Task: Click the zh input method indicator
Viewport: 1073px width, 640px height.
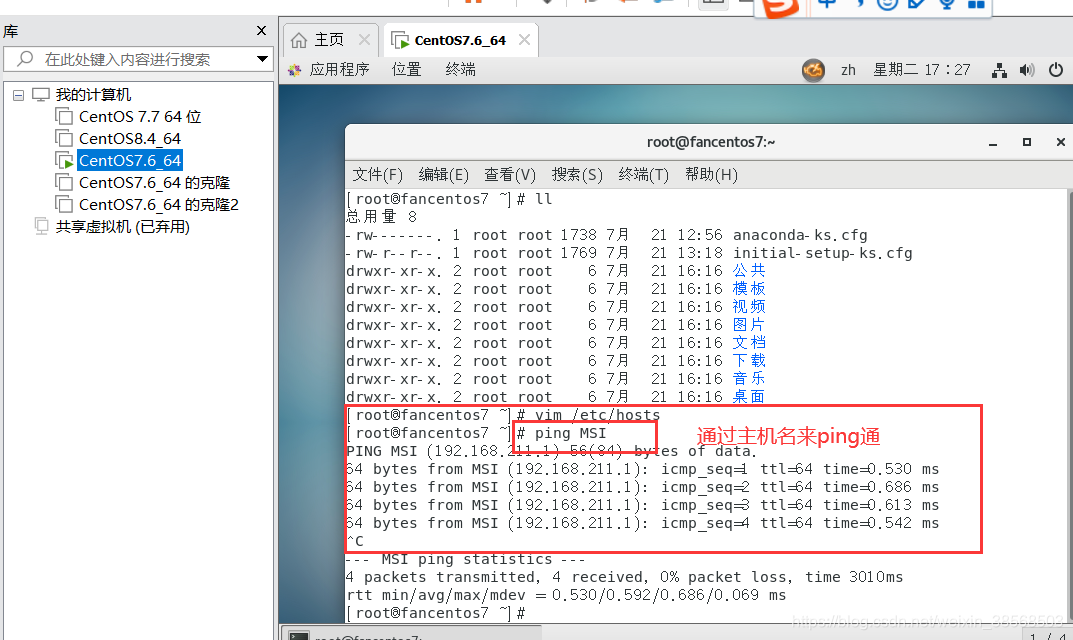Action: [849, 70]
